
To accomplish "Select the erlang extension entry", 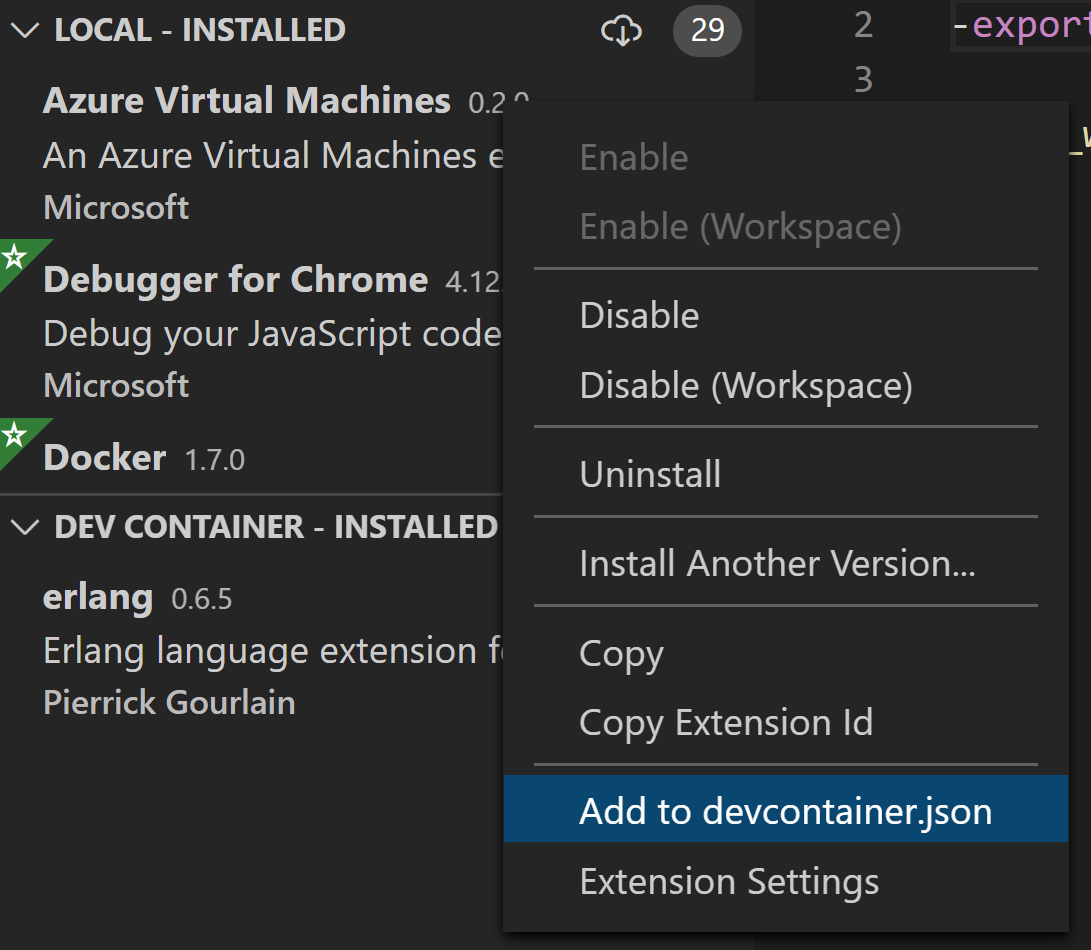I will point(98,598).
